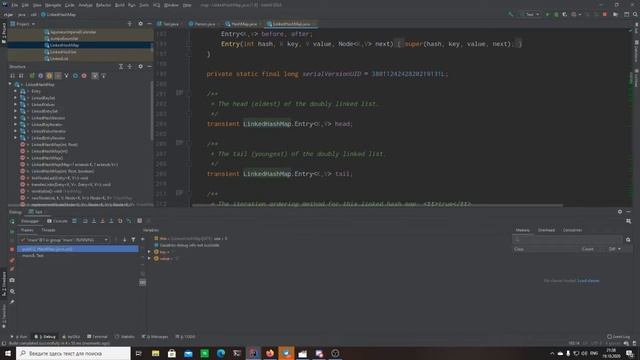Toggle Sort Alphabetically in Structure toolbar
640x360 pixels.
pos(21,76)
